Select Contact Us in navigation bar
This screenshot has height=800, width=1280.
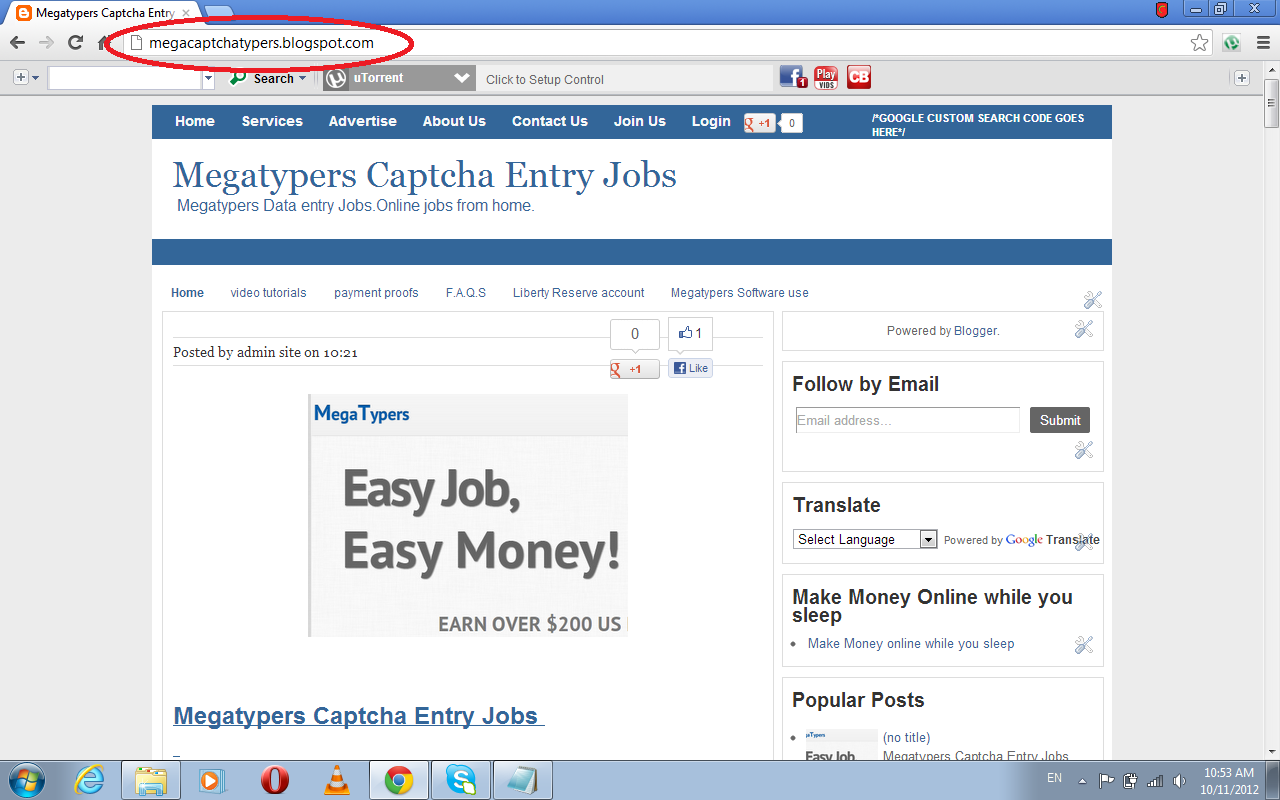550,121
